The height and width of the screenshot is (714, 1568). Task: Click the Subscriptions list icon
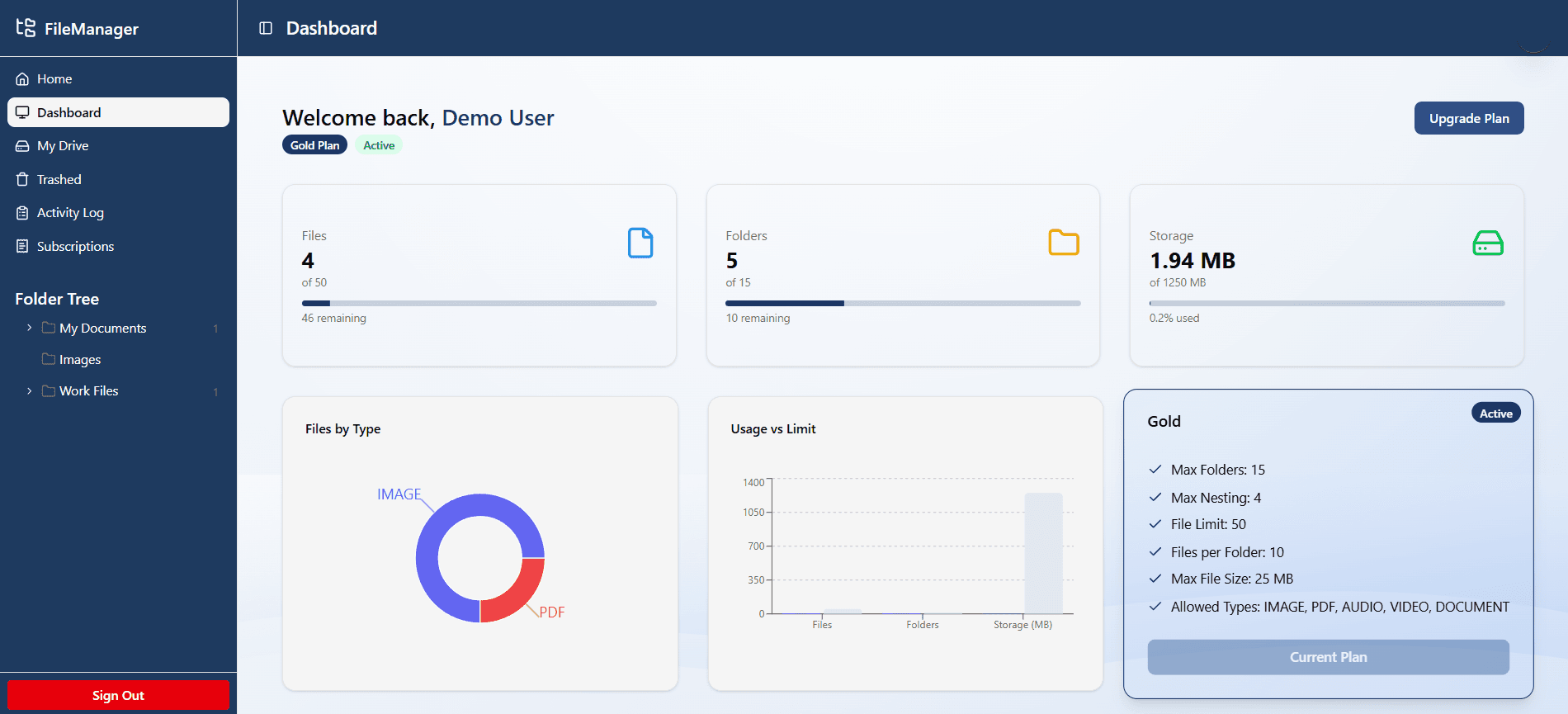click(x=22, y=246)
